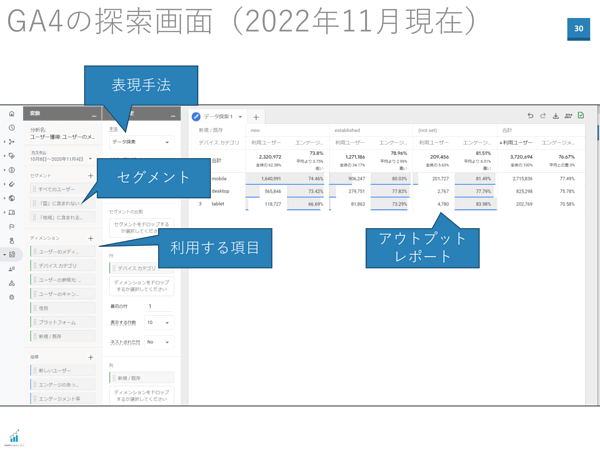Add a new segment with the plus icon

coord(91,176)
